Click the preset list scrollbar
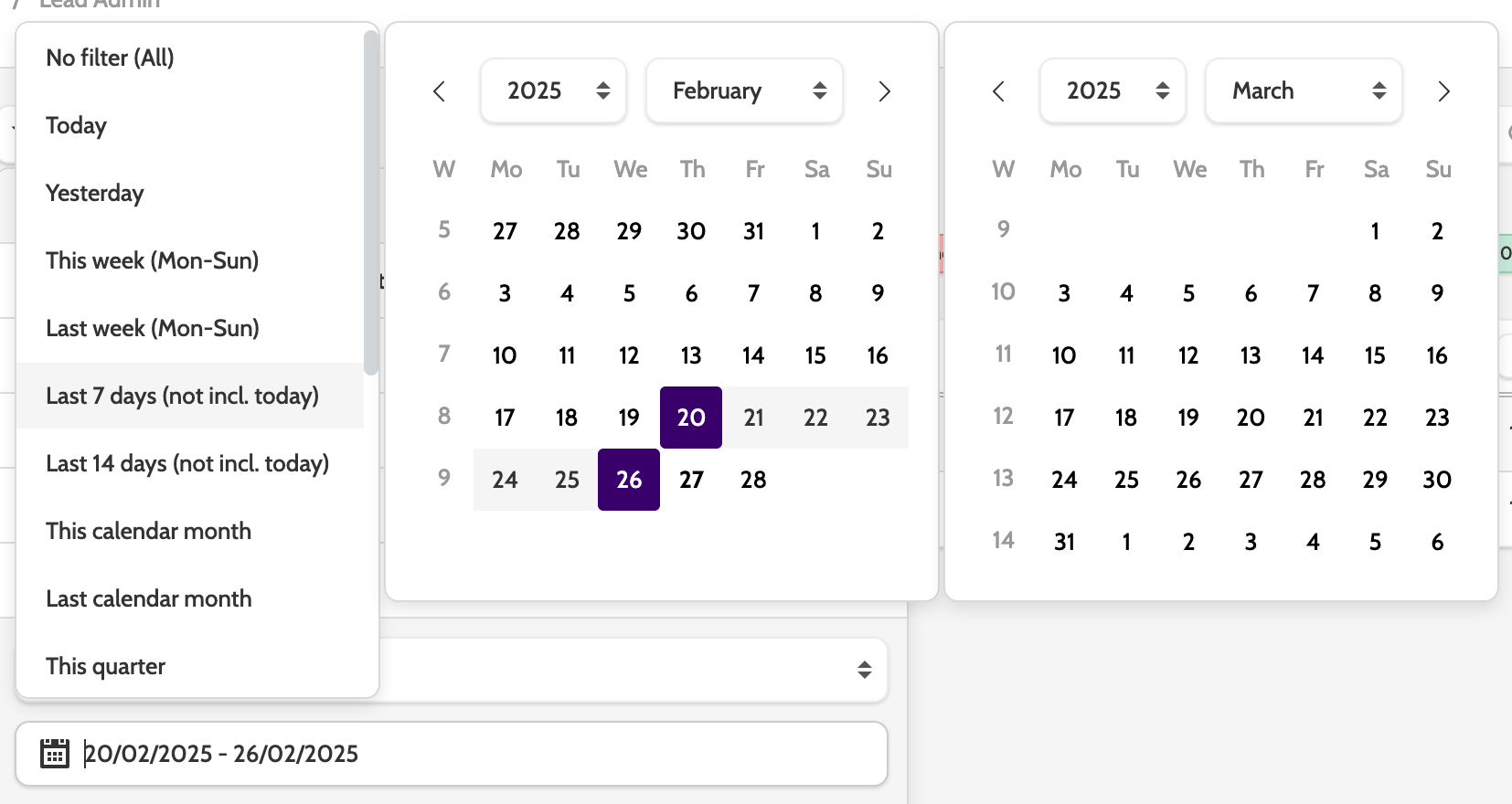Screen dimensions: 1512x804 click(371, 201)
